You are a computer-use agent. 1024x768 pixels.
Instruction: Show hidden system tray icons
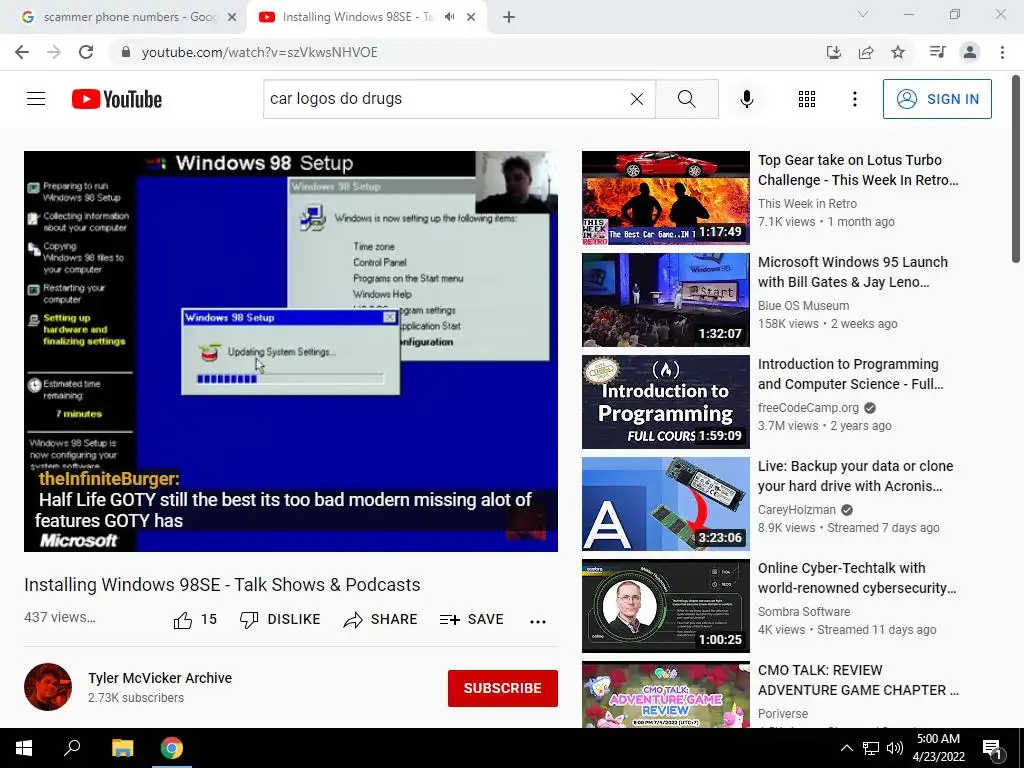[846, 748]
